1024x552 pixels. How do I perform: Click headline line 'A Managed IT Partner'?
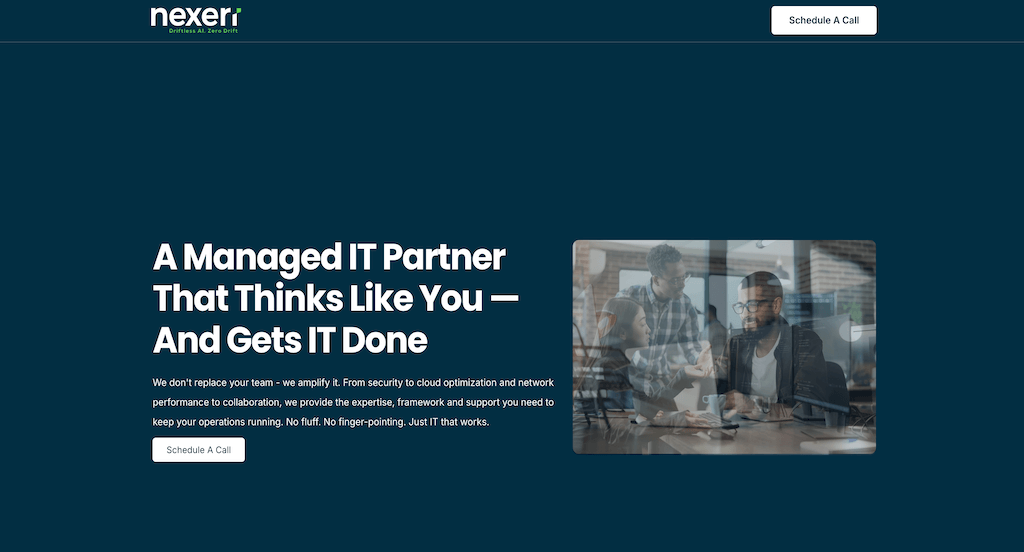pyautogui.click(x=329, y=257)
